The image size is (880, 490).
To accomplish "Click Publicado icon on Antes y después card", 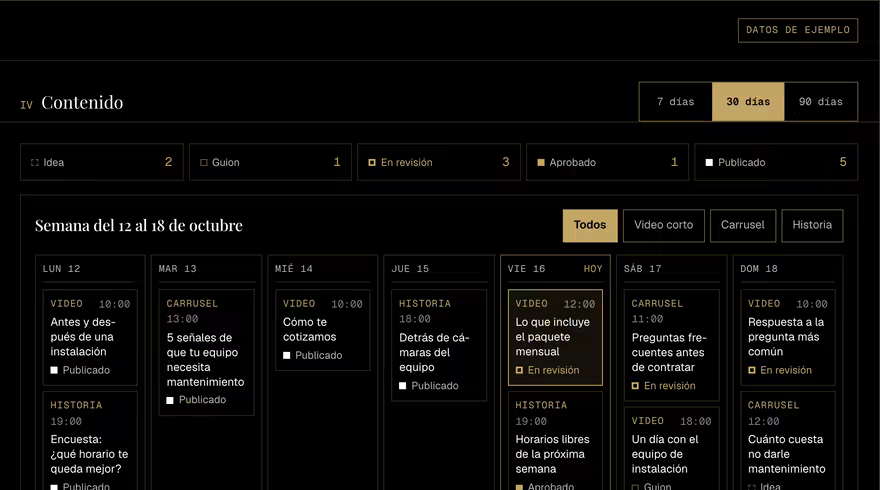I will [x=54, y=370].
